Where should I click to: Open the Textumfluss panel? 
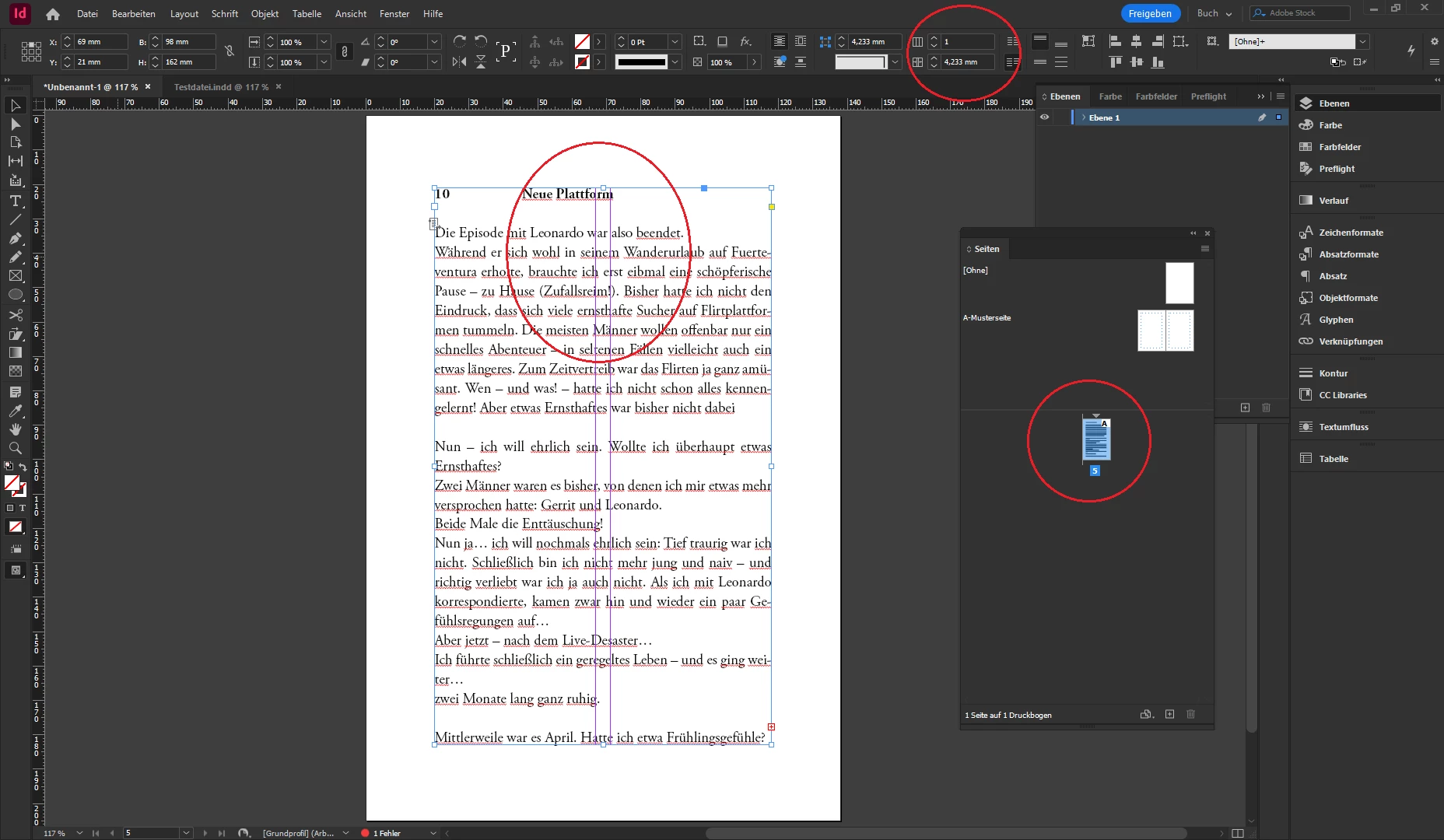tap(1343, 427)
